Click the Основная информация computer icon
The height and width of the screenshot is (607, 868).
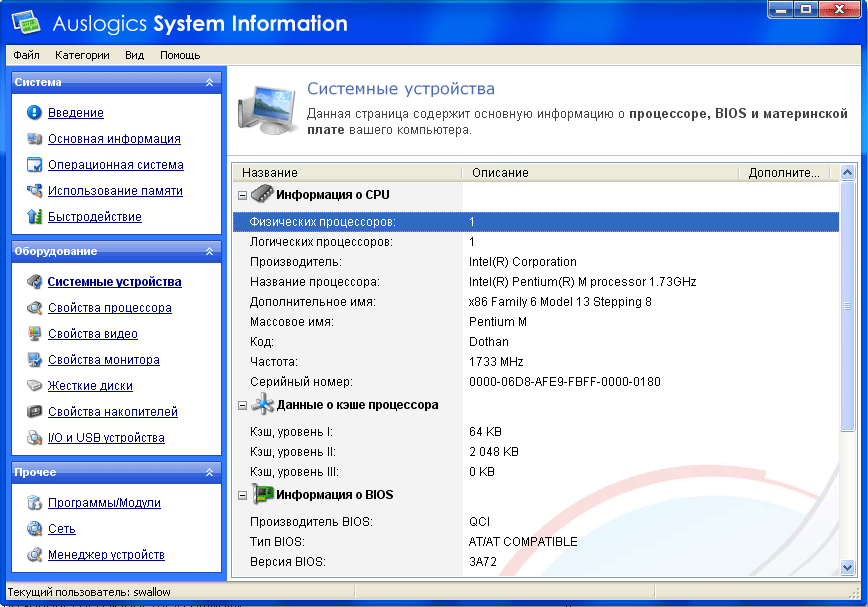(x=34, y=138)
